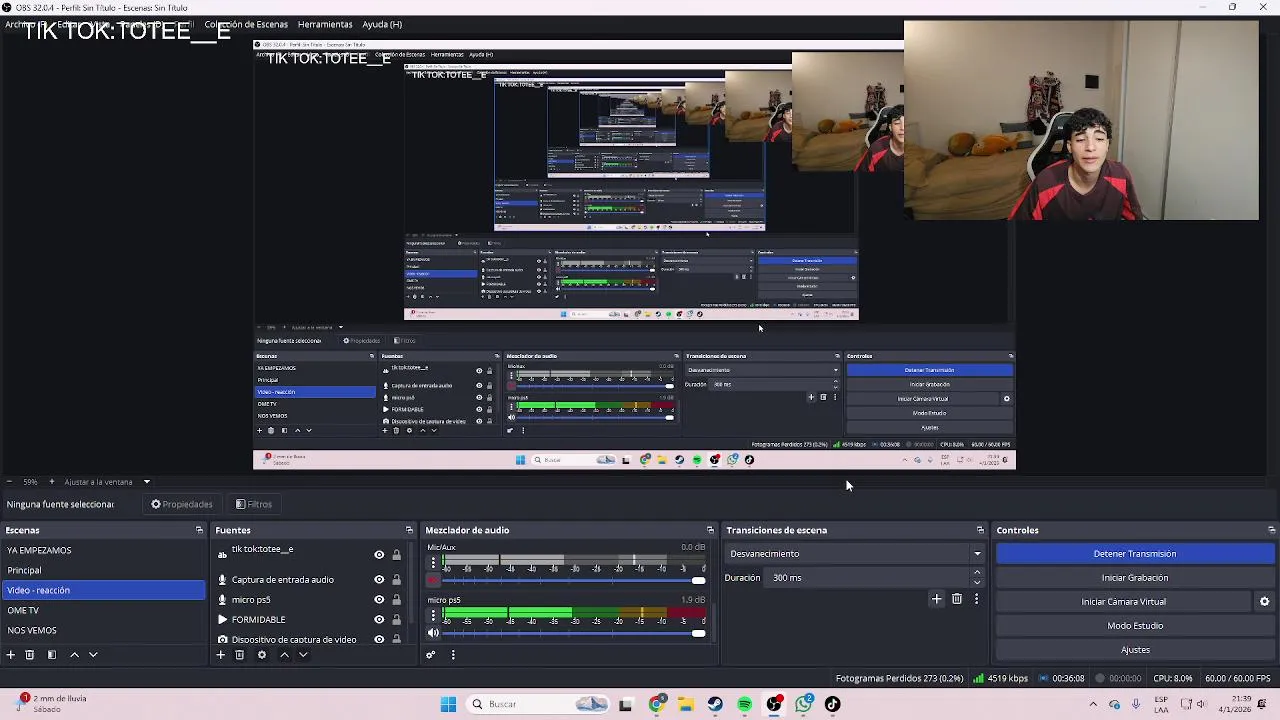The height and width of the screenshot is (720, 1280).
Task: Select YA EMPEZAMOS scene
Action: (x=103, y=550)
